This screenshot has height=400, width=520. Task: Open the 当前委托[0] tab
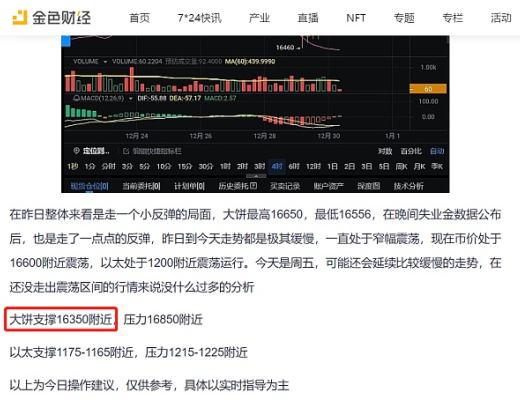(x=141, y=186)
